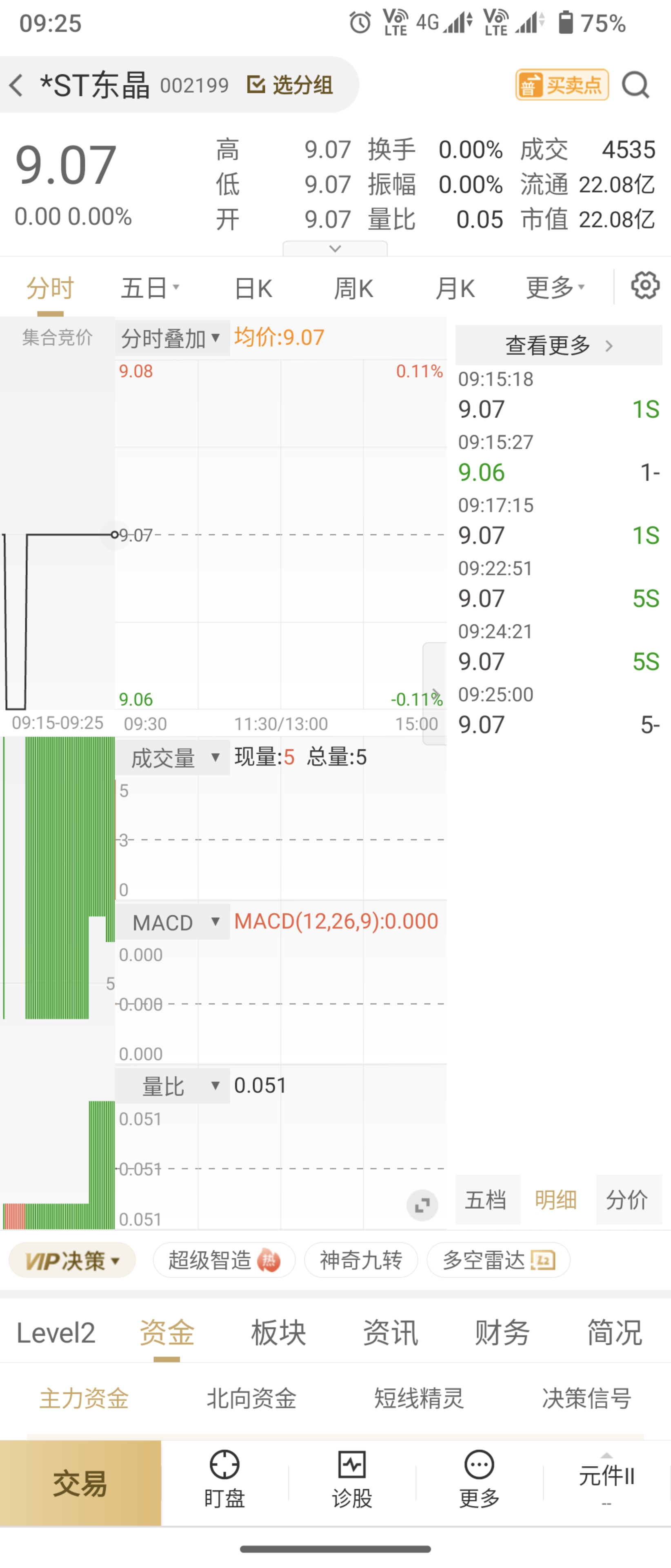This screenshot has height=1568, width=671.
Task: Tap the L2 badge on 多空雷达
Action: tap(543, 1260)
